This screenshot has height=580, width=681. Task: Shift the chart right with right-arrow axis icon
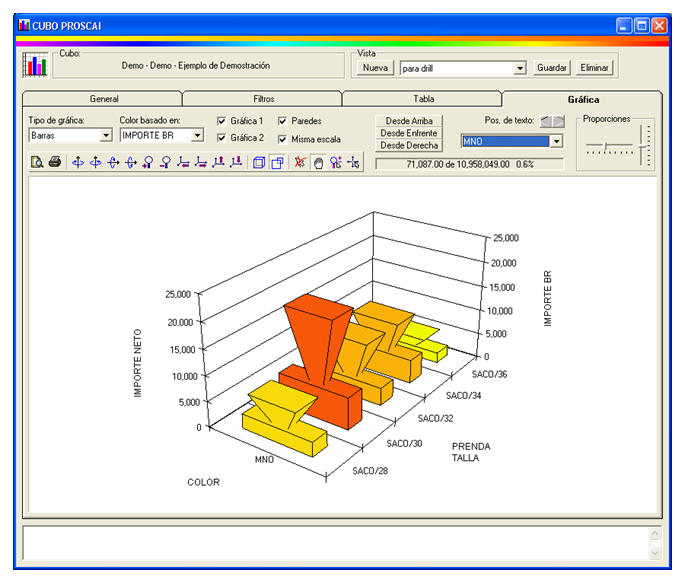pos(201,162)
